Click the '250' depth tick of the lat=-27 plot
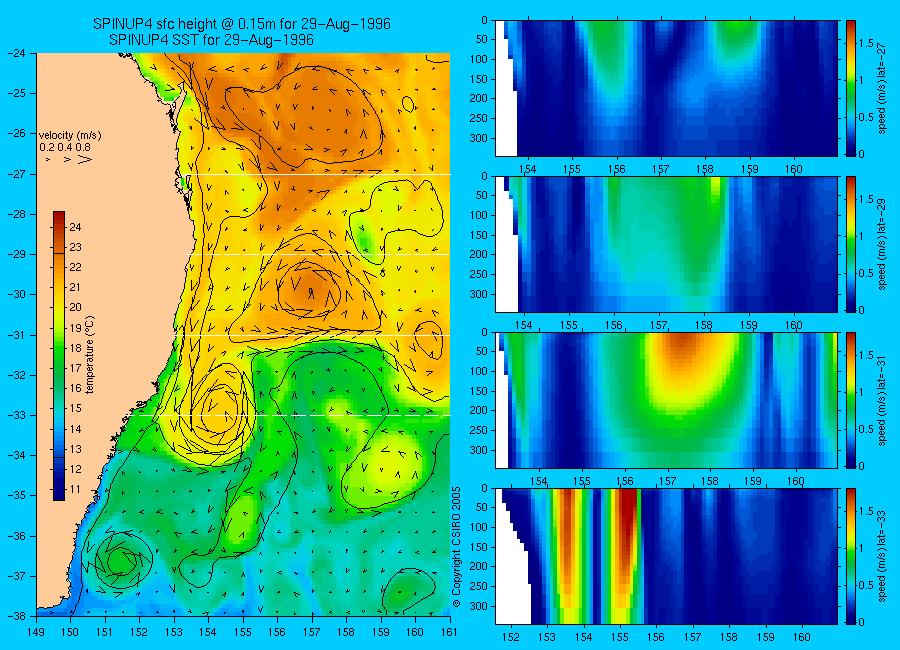Image resolution: width=900 pixels, height=650 pixels. pyautogui.click(x=479, y=118)
